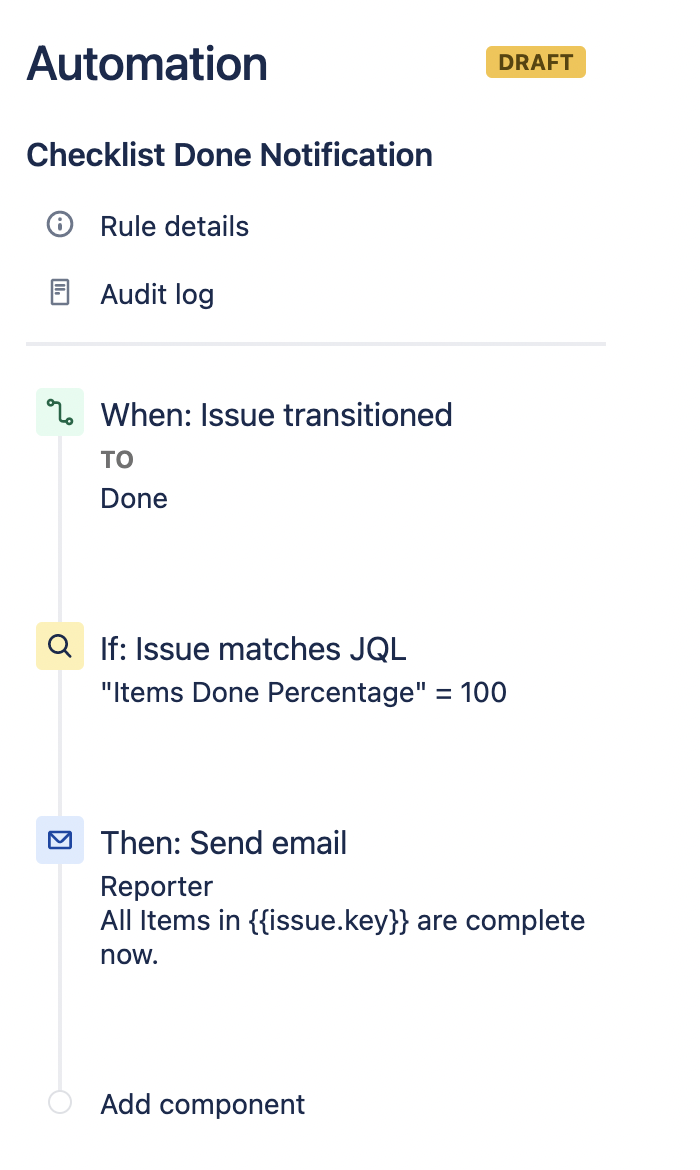Click the Add component circle marker

pos(60,1103)
